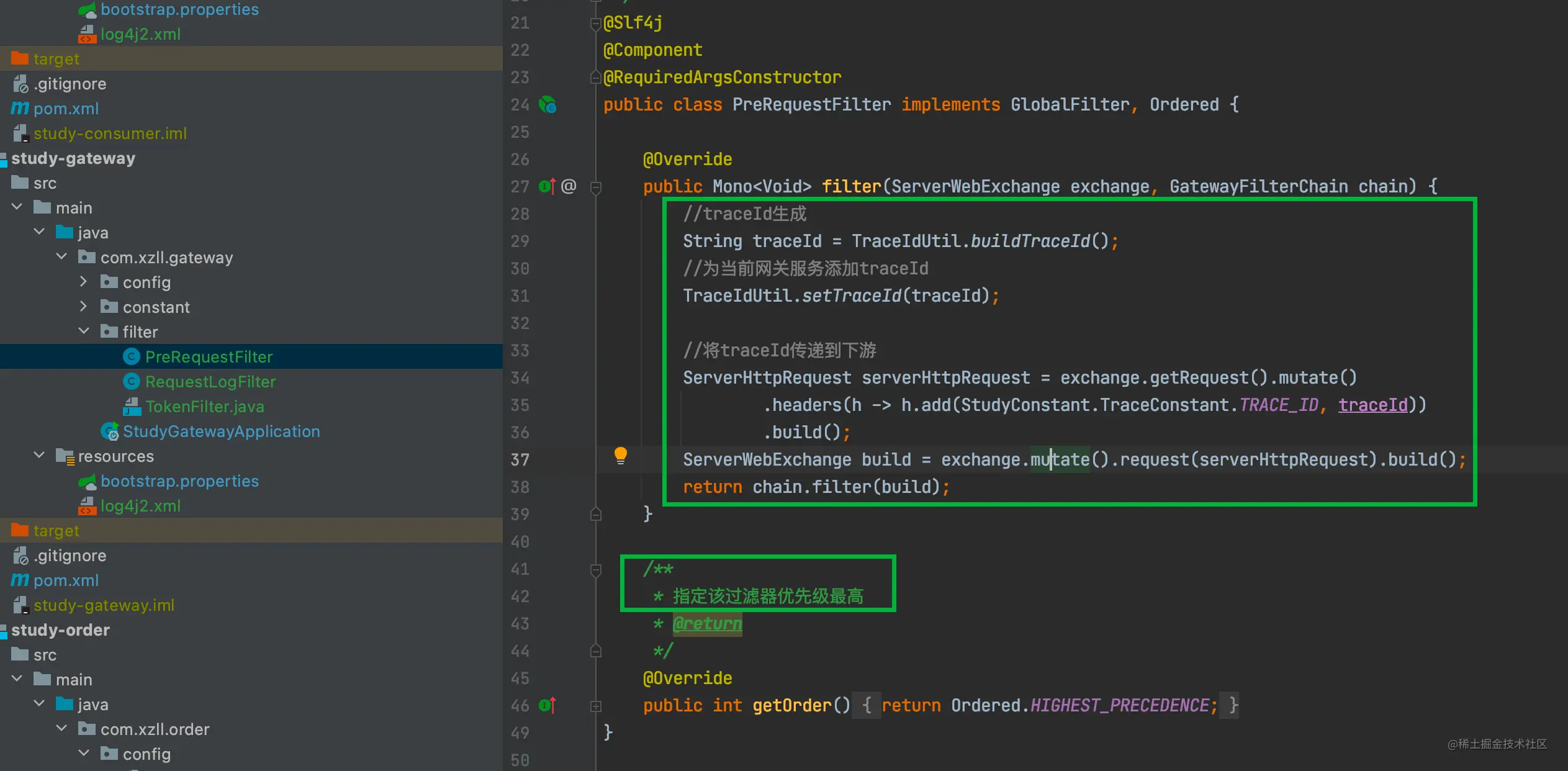Expand the constant package
This screenshot has height=771, width=1568.
coord(84,307)
